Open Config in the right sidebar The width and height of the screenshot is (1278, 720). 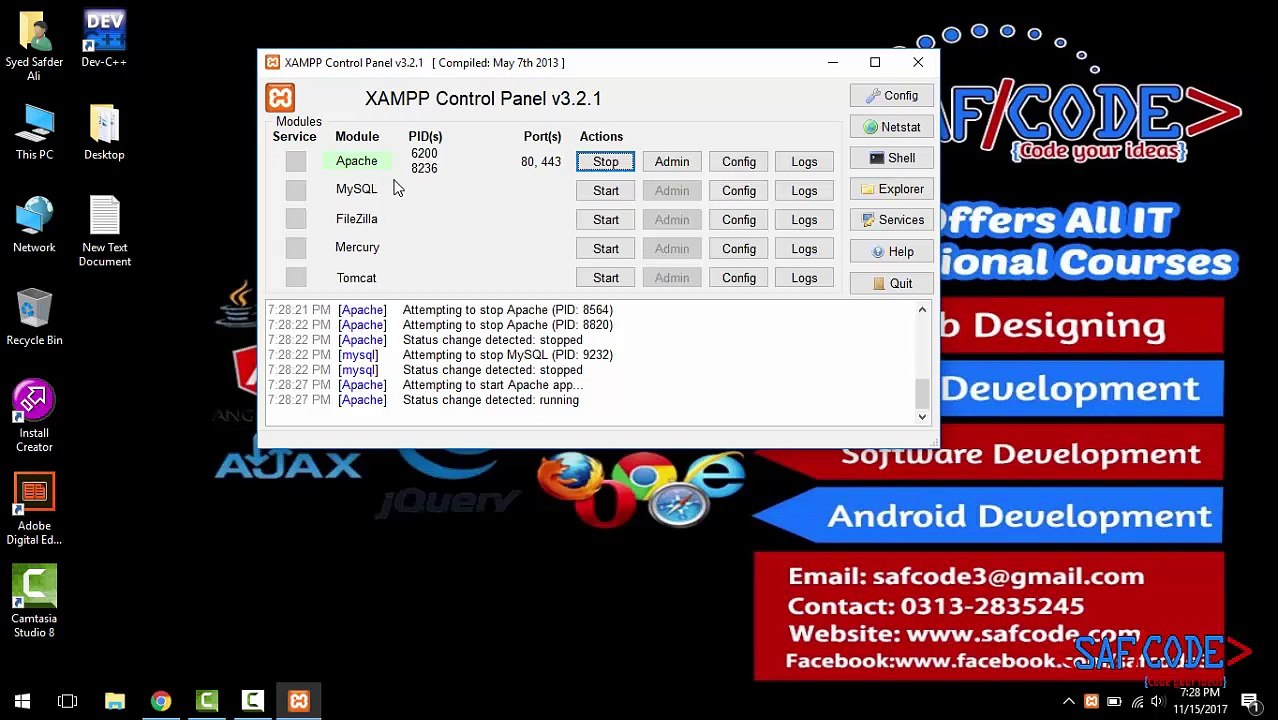[x=891, y=96]
